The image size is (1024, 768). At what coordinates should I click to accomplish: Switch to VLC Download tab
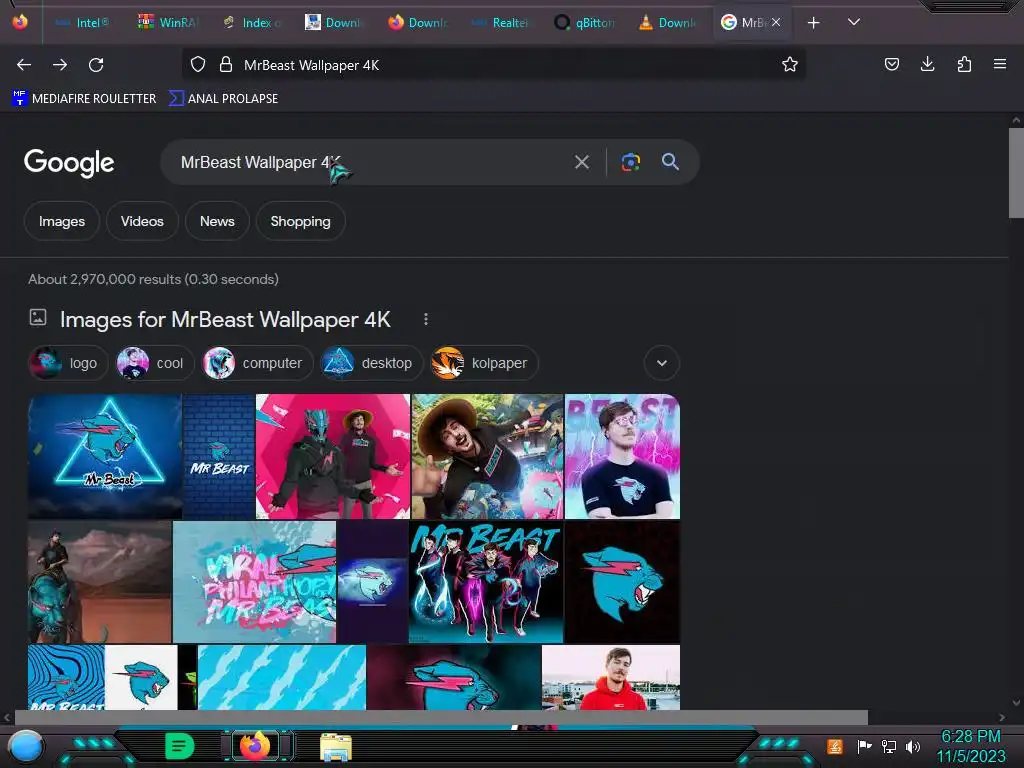[668, 23]
